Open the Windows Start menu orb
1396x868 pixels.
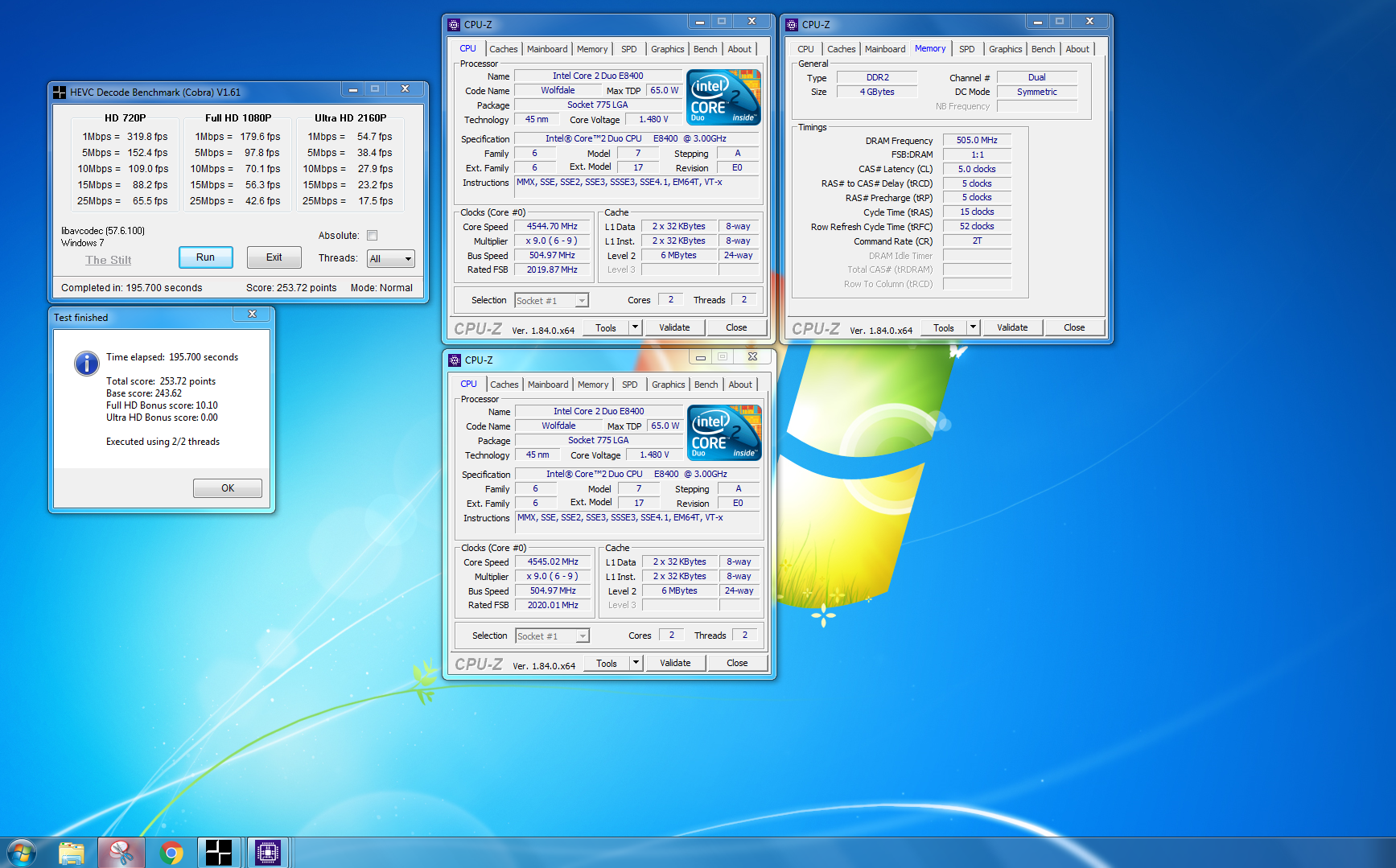coord(21,853)
